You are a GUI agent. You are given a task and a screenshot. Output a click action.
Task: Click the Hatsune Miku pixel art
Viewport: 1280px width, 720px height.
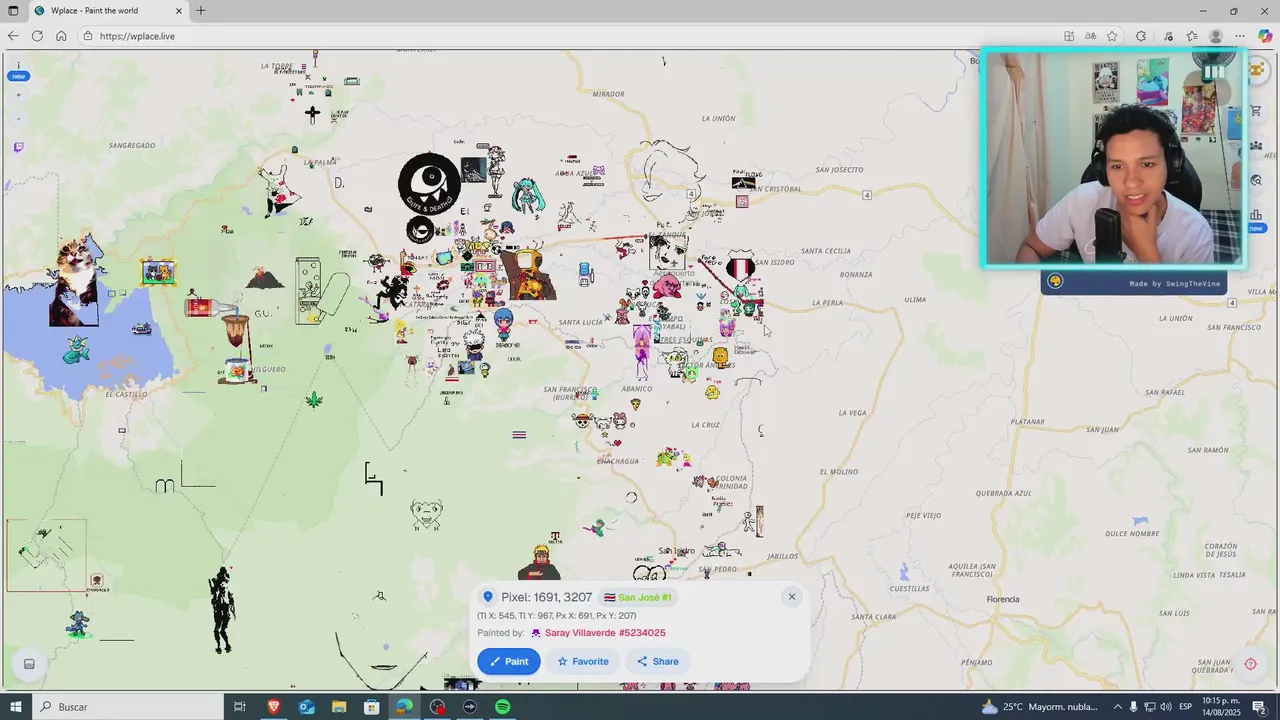point(527,197)
